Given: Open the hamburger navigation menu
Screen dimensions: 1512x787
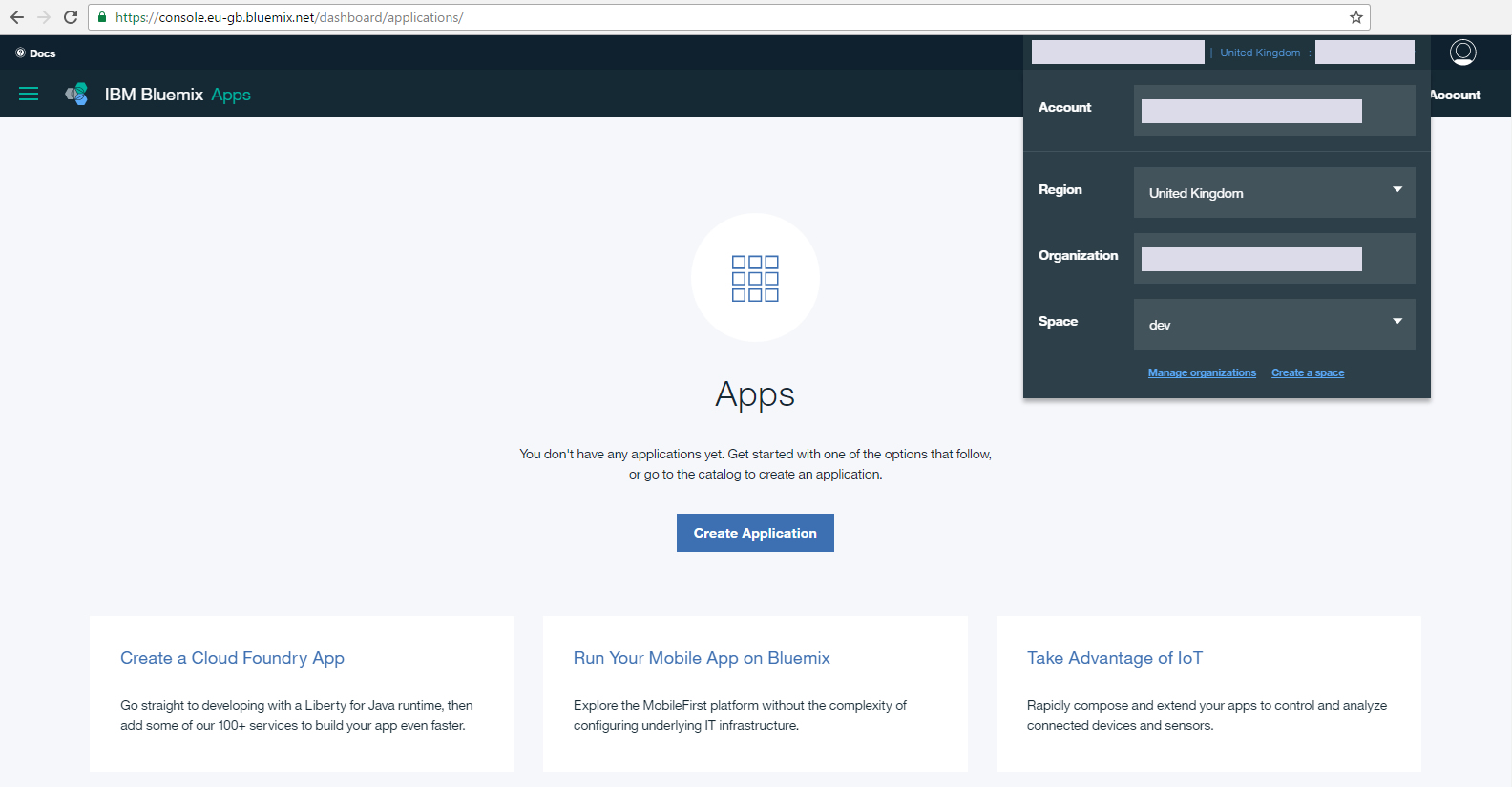Looking at the screenshot, I should pos(29,94).
